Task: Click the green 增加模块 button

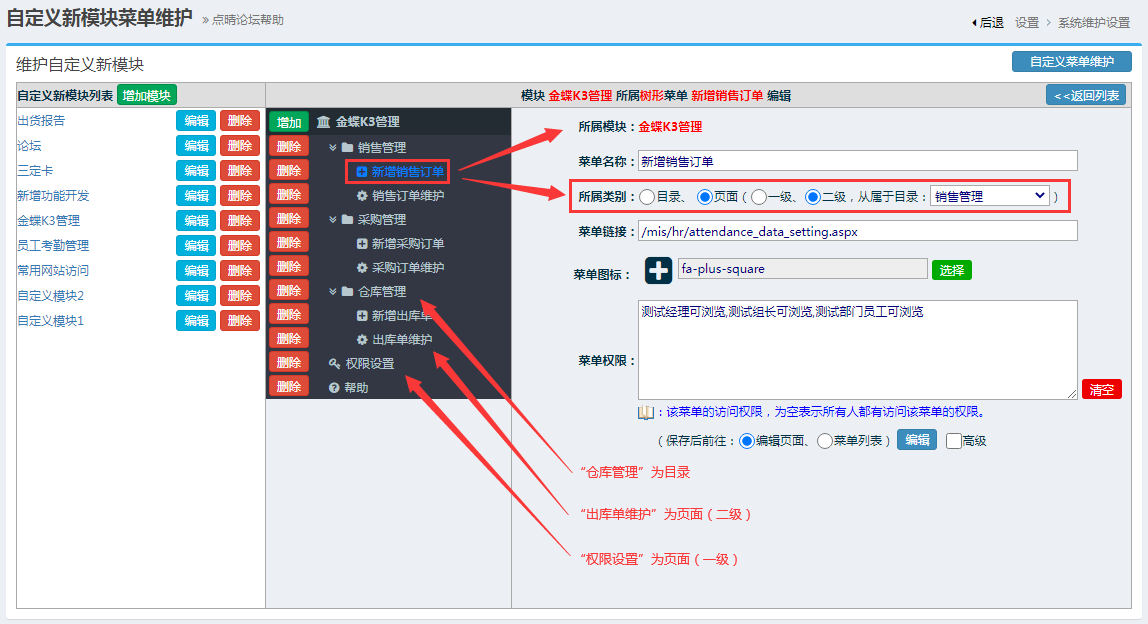Action: coord(146,95)
